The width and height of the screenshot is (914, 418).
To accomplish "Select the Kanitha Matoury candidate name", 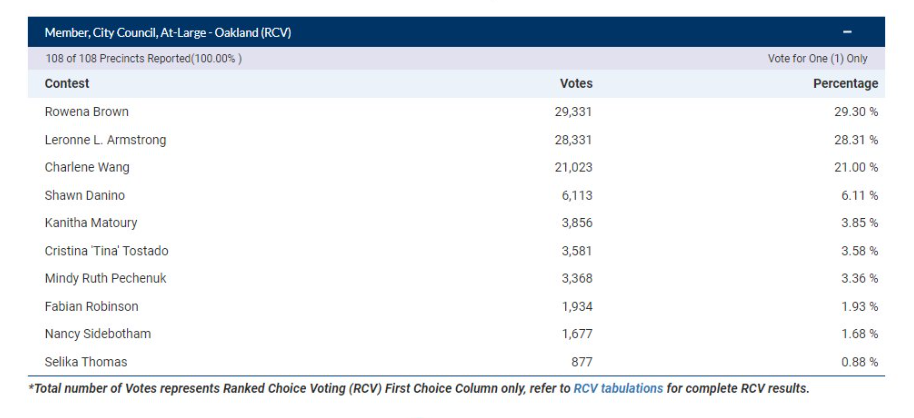I will 91,223.
